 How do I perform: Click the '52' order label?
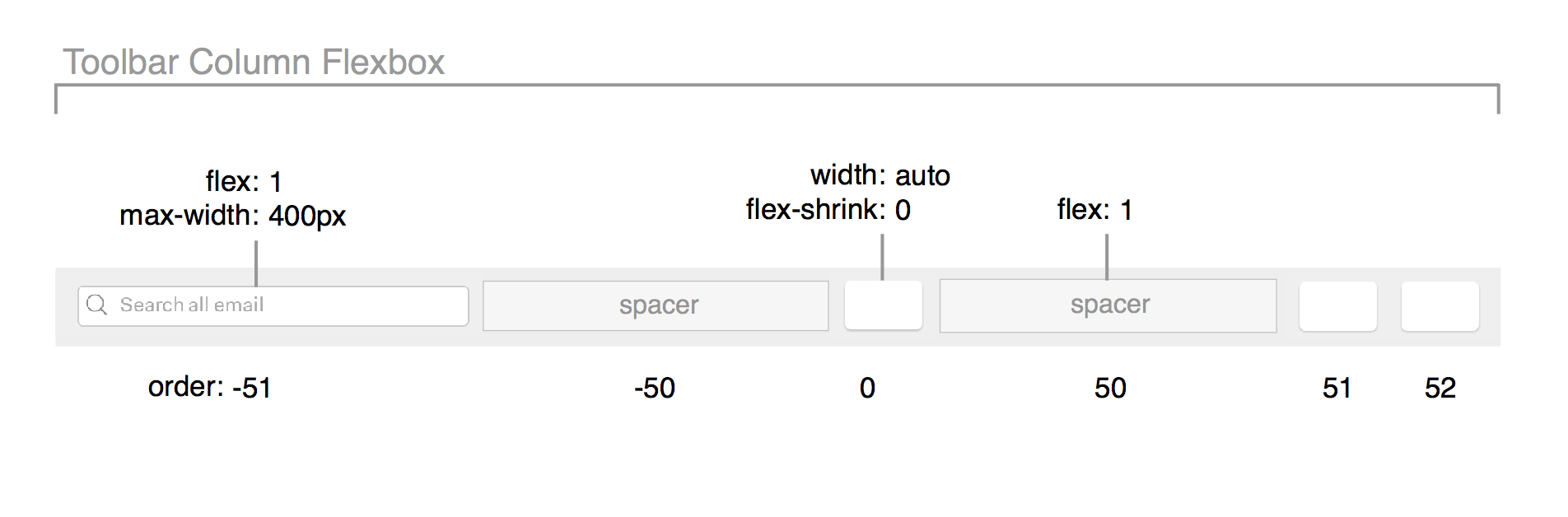1440,388
